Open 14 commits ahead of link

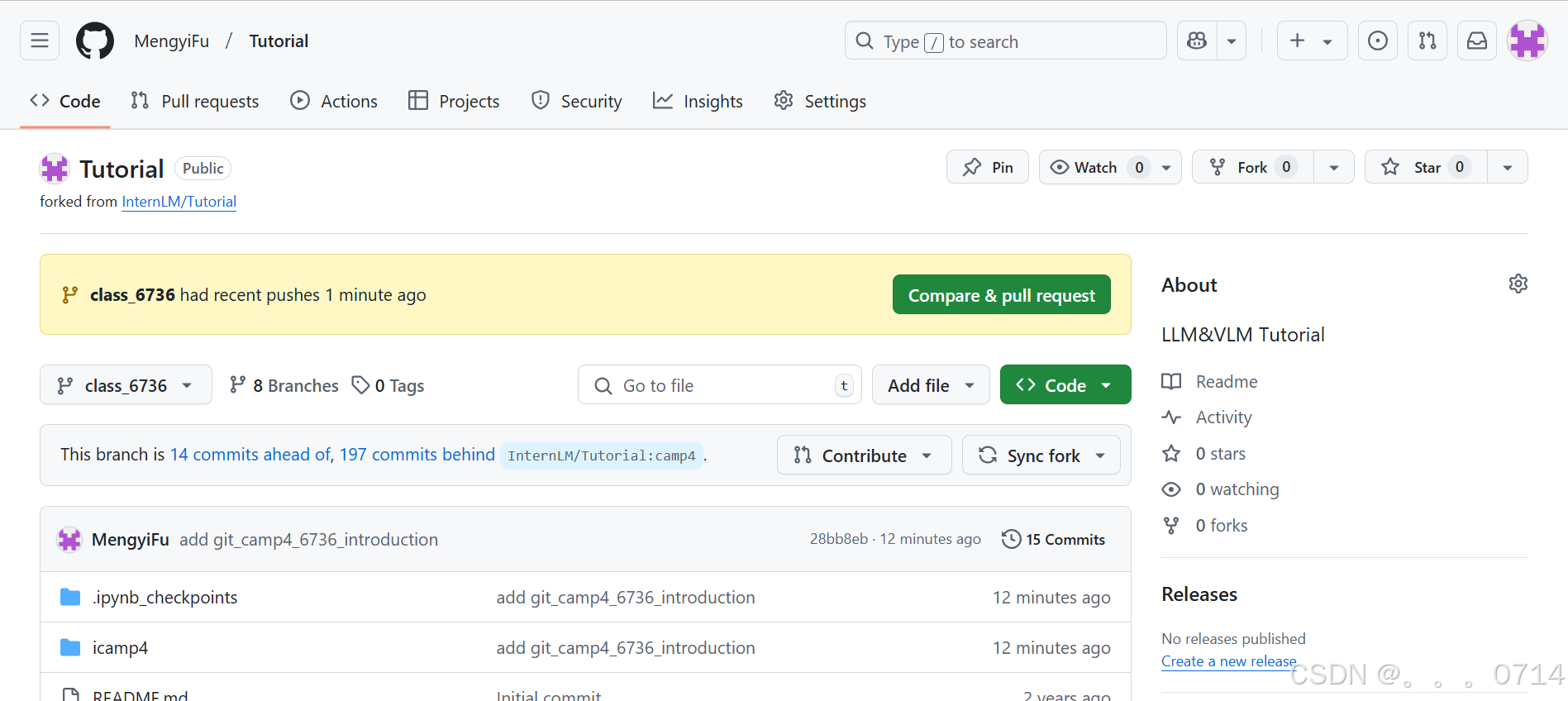coord(250,455)
